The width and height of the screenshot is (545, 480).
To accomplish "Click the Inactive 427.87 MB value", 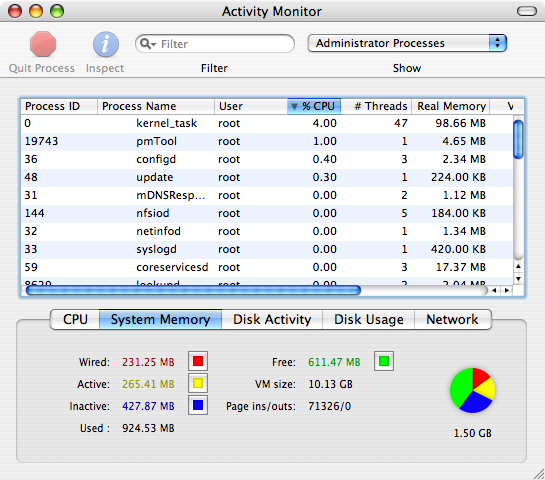I will pyautogui.click(x=148, y=406).
